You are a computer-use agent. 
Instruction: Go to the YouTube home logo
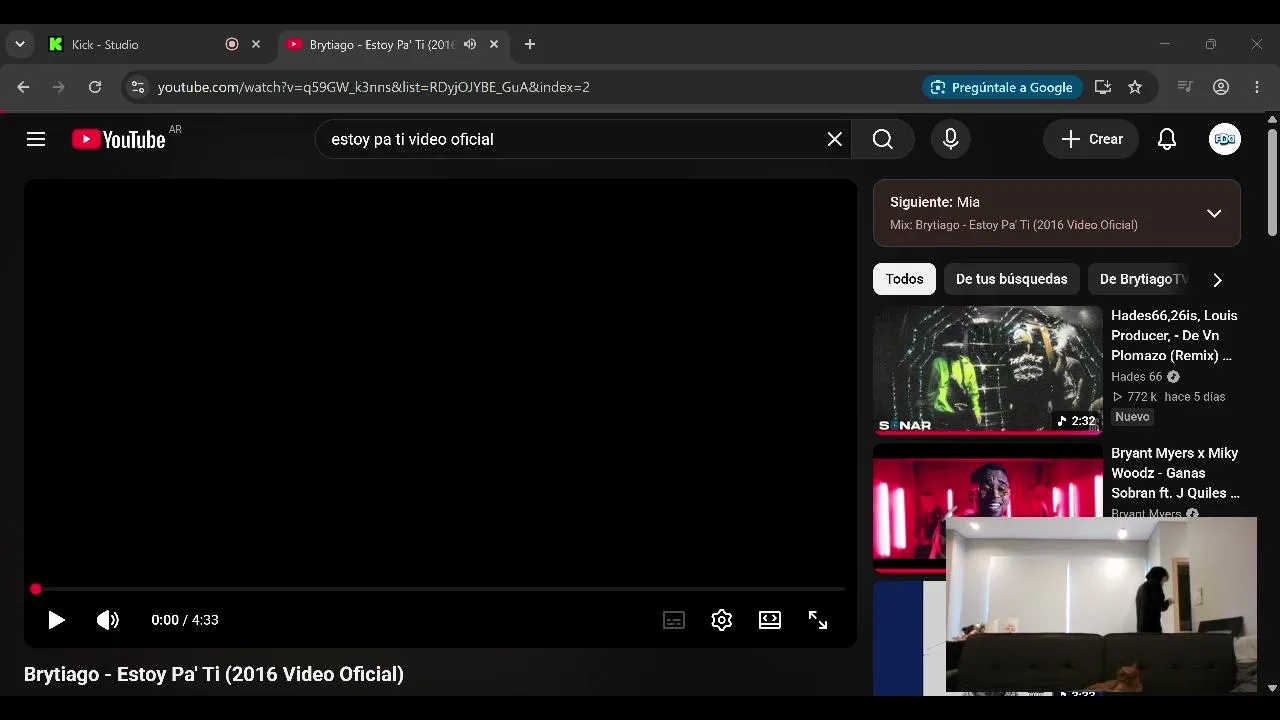tap(119, 140)
